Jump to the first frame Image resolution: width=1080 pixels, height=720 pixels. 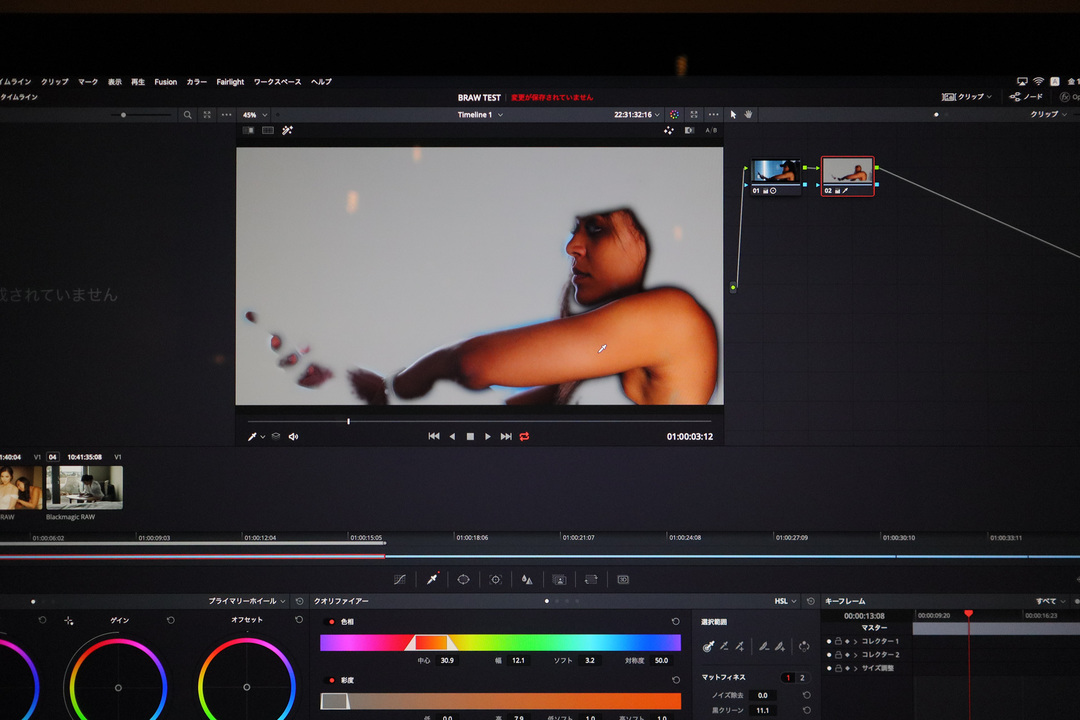[434, 437]
